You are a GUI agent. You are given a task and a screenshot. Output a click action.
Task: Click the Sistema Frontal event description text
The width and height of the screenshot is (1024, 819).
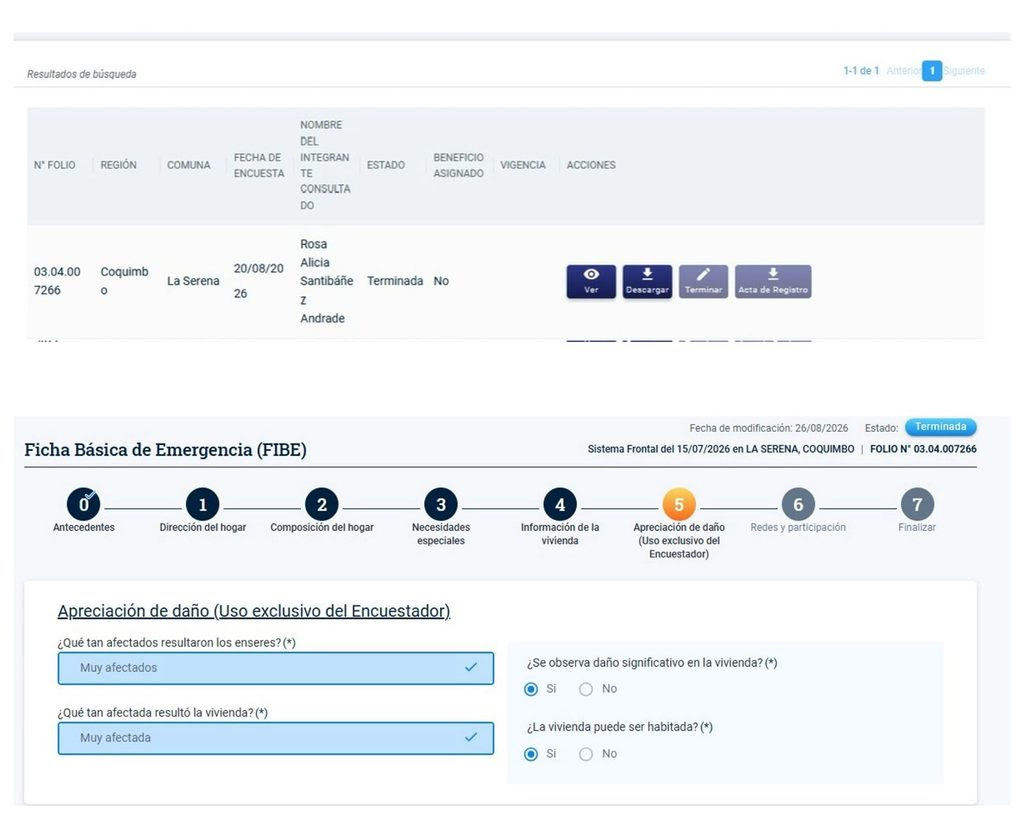pyautogui.click(x=721, y=449)
